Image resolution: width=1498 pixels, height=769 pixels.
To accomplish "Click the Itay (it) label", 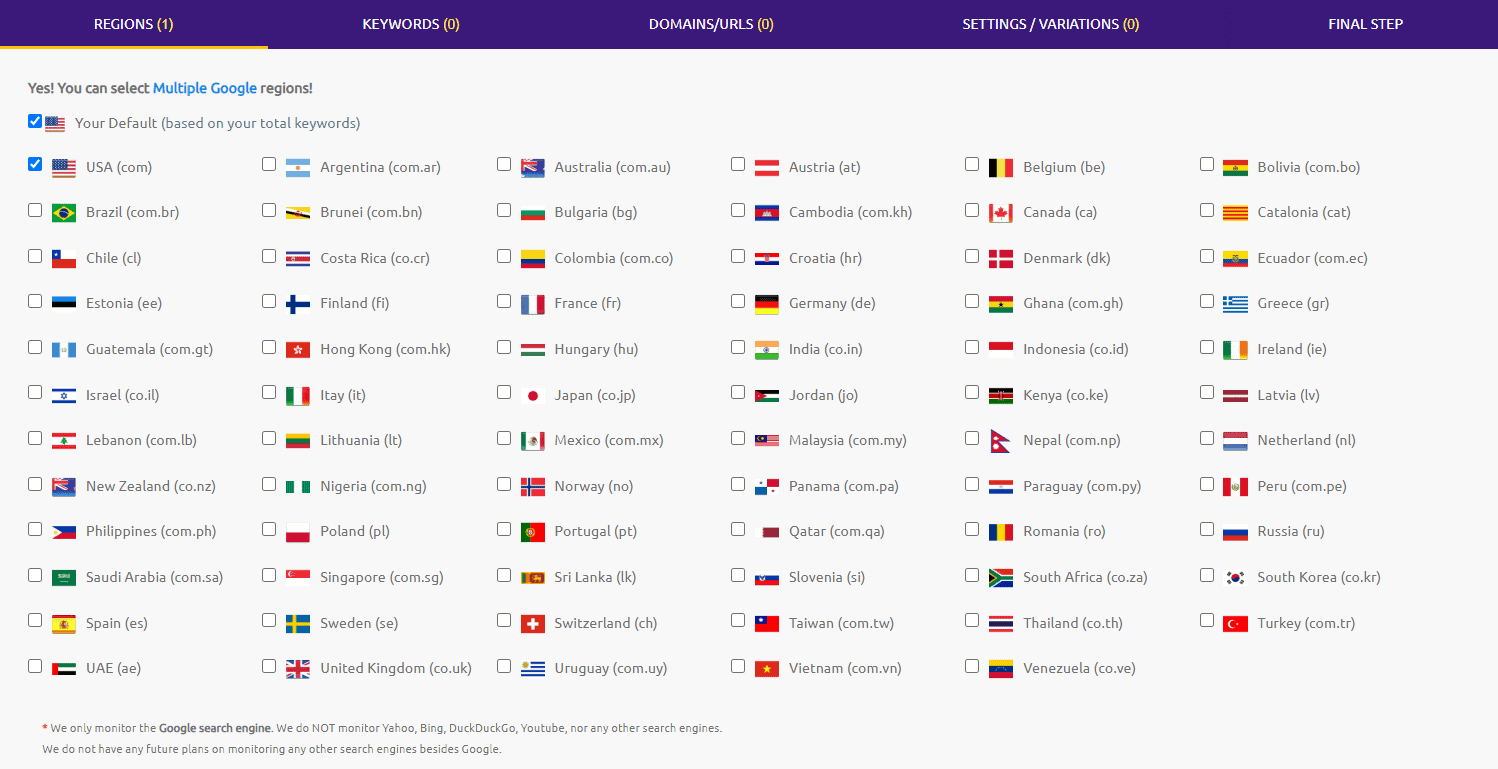I will (343, 395).
